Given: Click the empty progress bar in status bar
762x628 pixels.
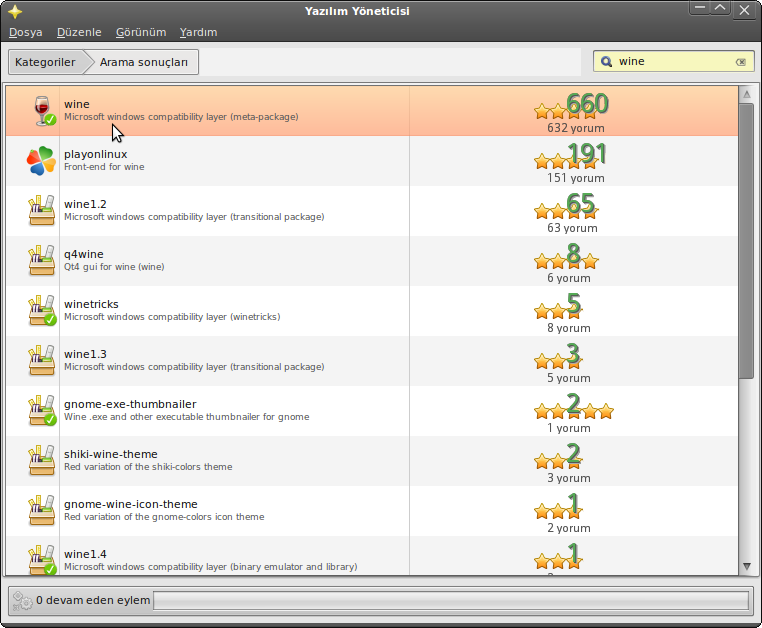Looking at the screenshot, I should [451, 600].
